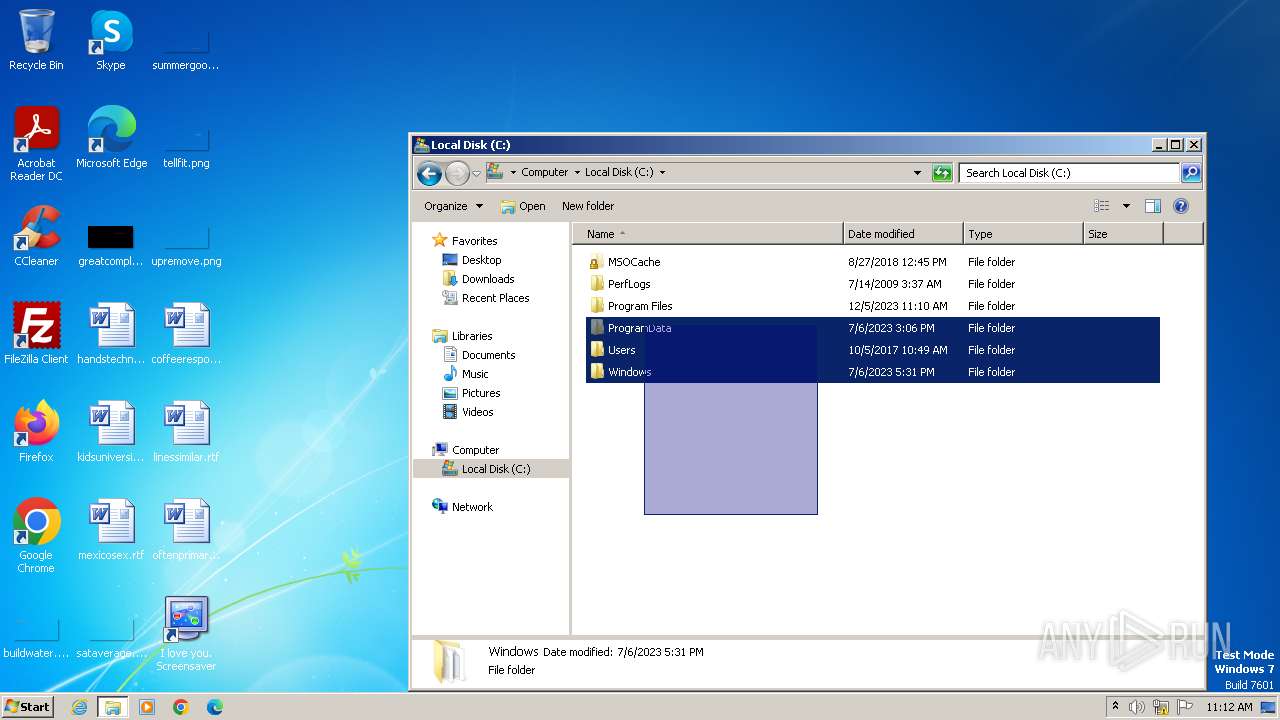Click Libraries in the navigation pane
This screenshot has height=720, width=1280.
(471, 336)
